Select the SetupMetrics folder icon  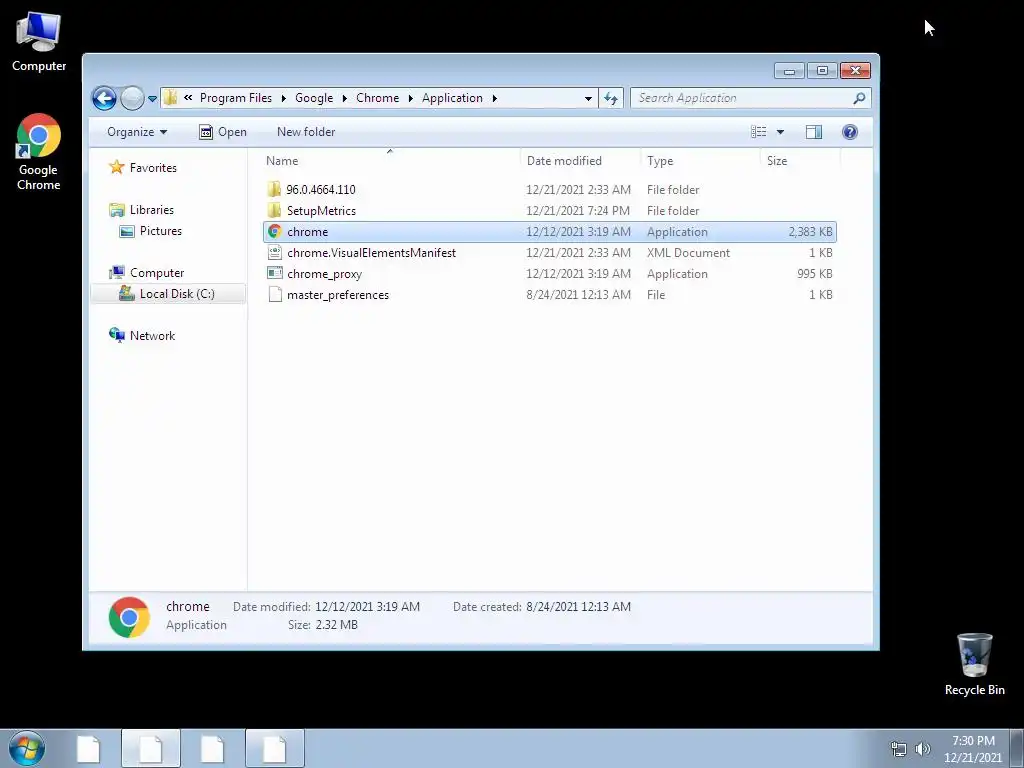pos(274,210)
